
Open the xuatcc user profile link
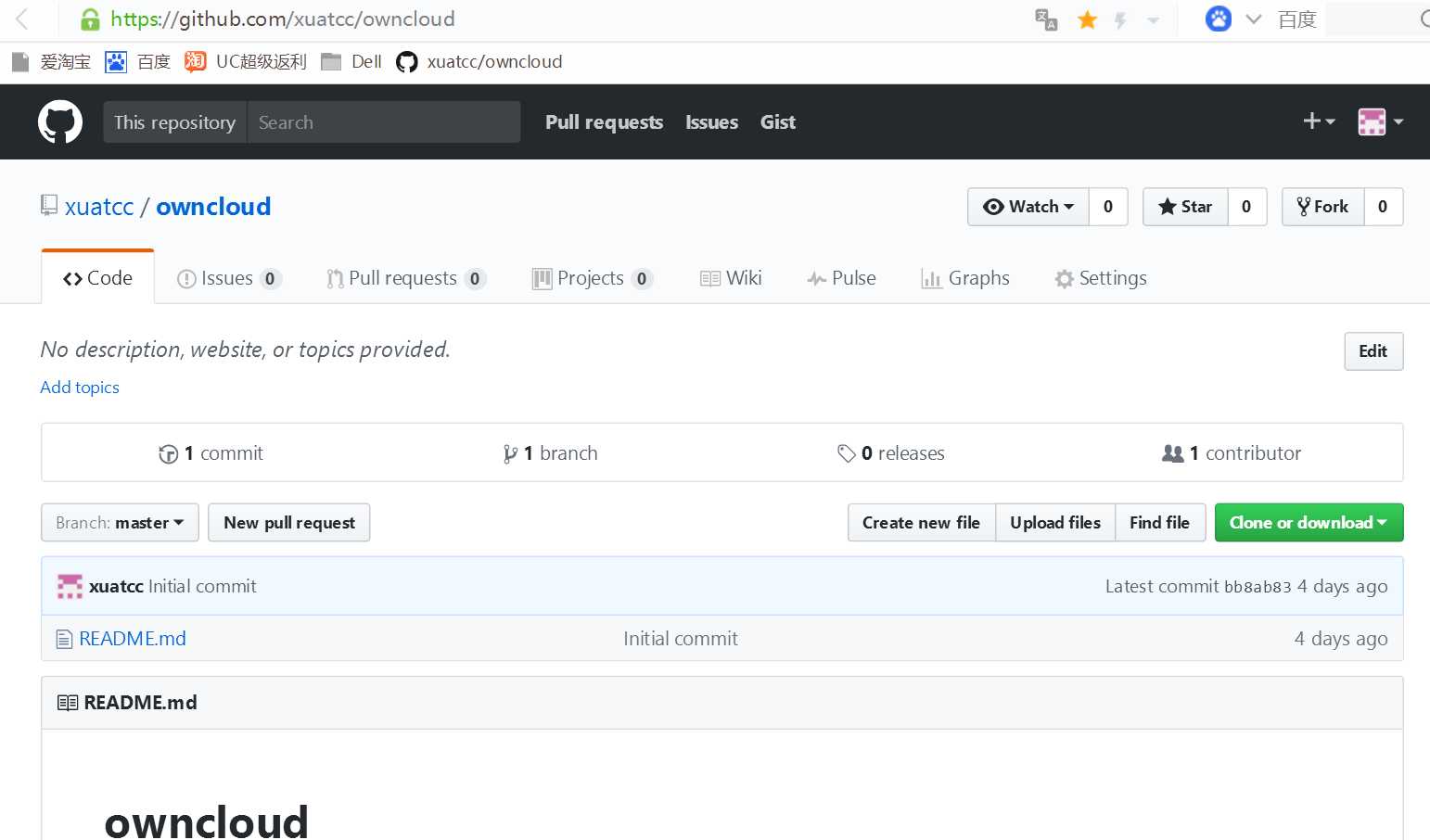(99, 207)
